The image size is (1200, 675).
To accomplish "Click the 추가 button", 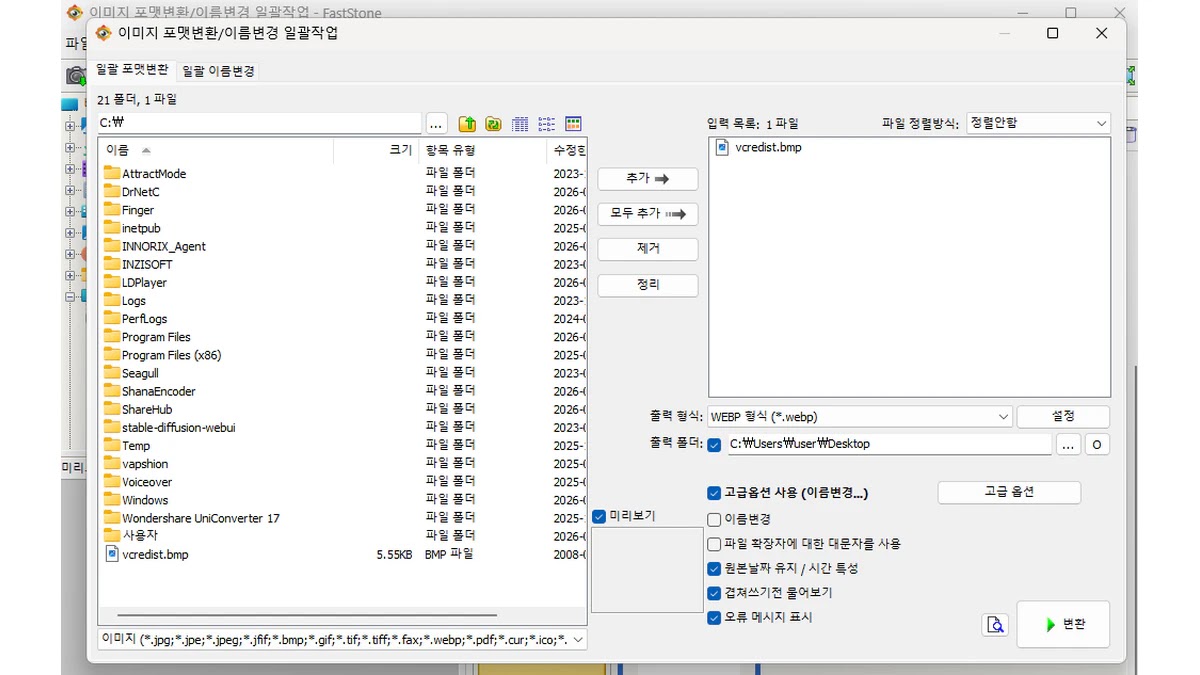I will click(648, 178).
